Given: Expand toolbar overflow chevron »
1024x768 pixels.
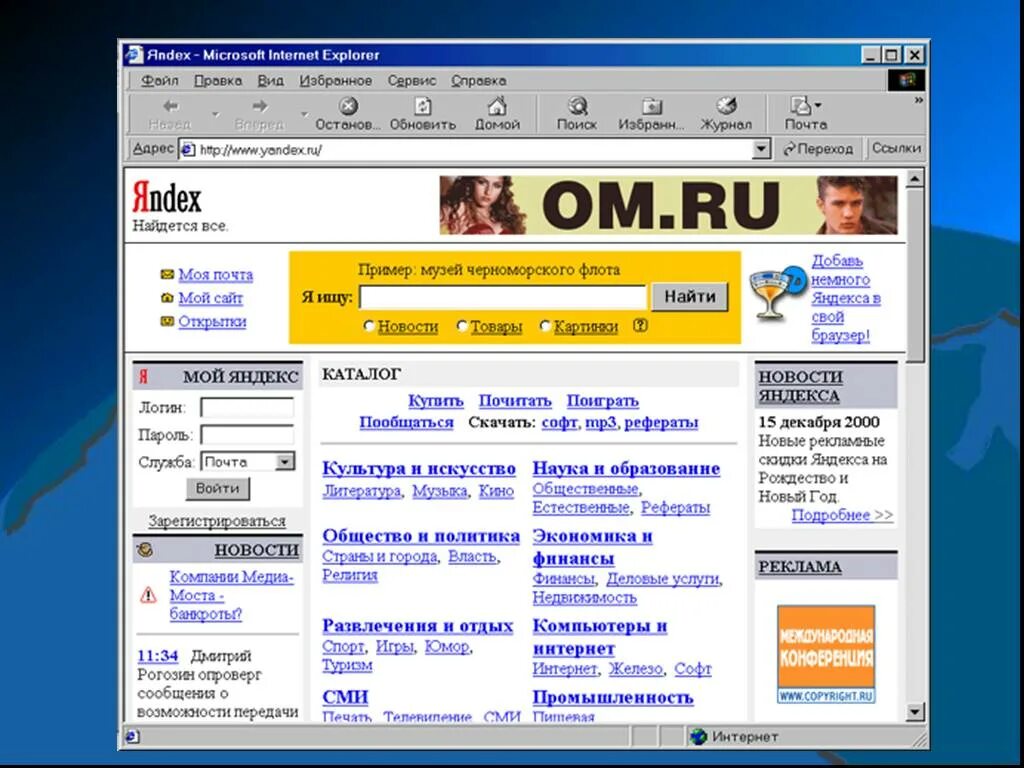Looking at the screenshot, I should (918, 101).
